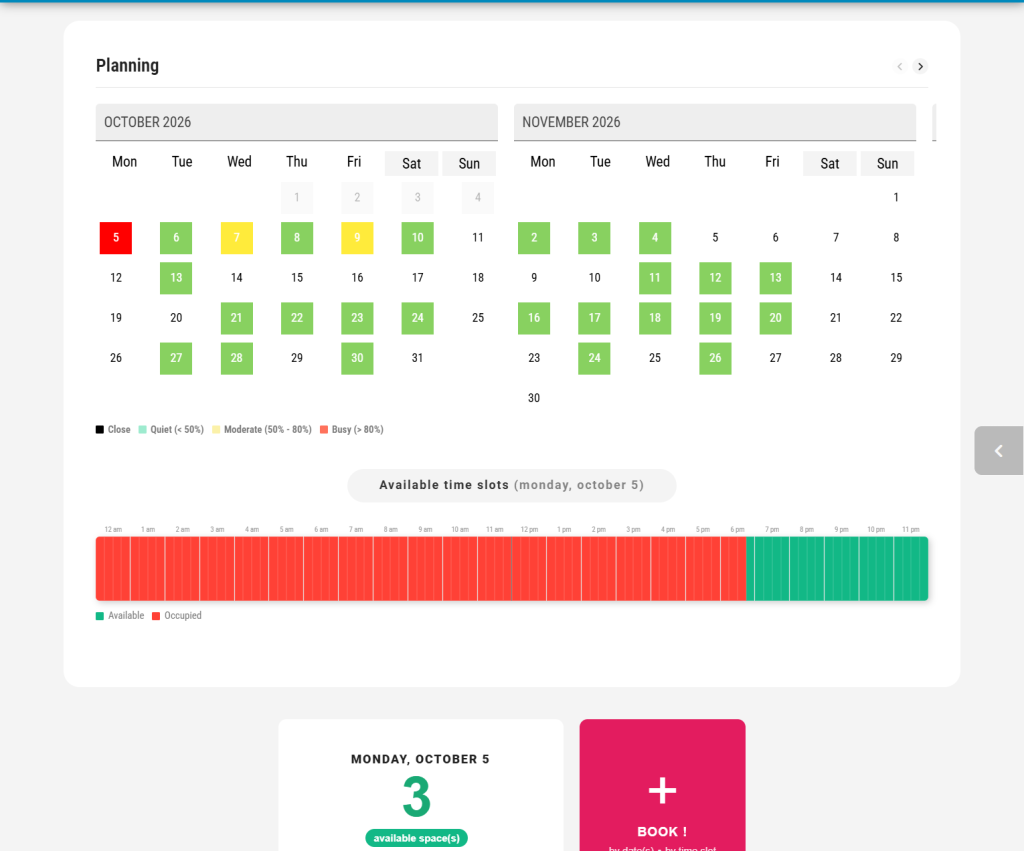Choose November 3 on the calendar
The width and height of the screenshot is (1024, 851).
(594, 238)
